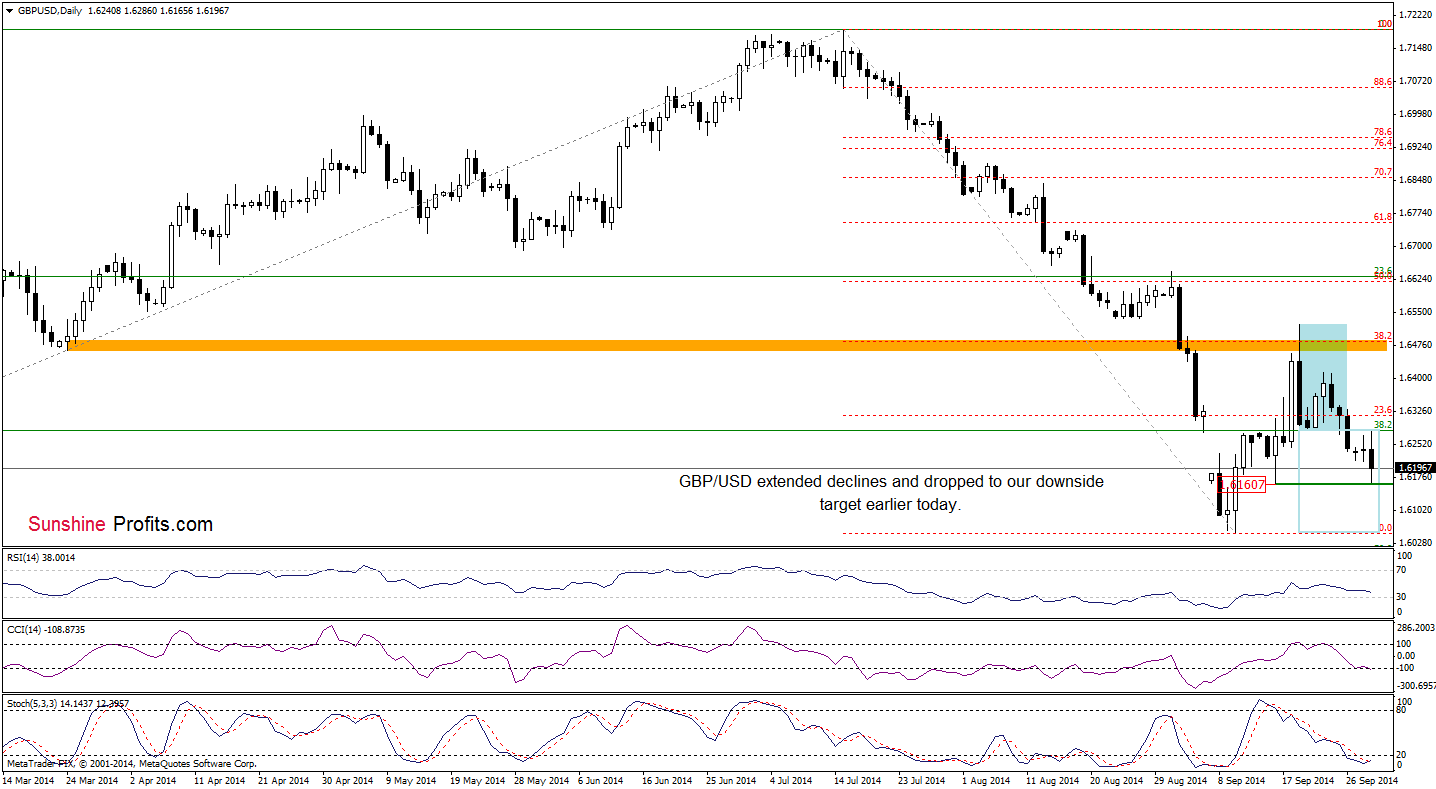Screen dimensions: 1436x789
Task: Click the 1.72220 price axis value
Action: 1417,16
